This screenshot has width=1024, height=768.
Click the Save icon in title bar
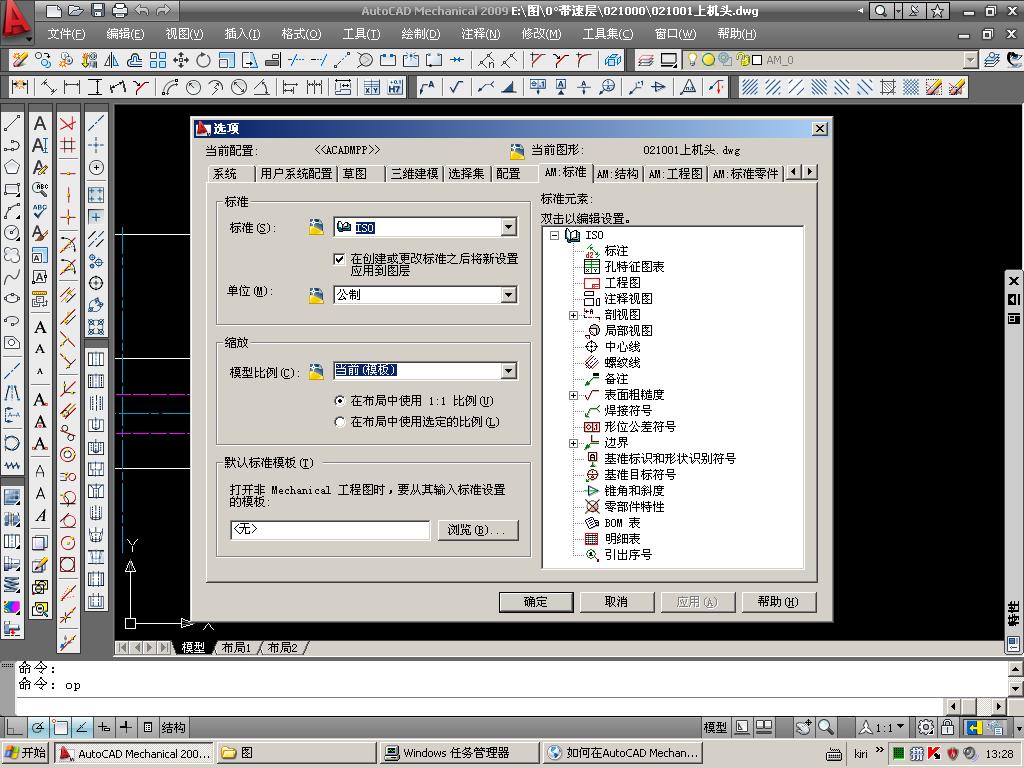point(97,10)
